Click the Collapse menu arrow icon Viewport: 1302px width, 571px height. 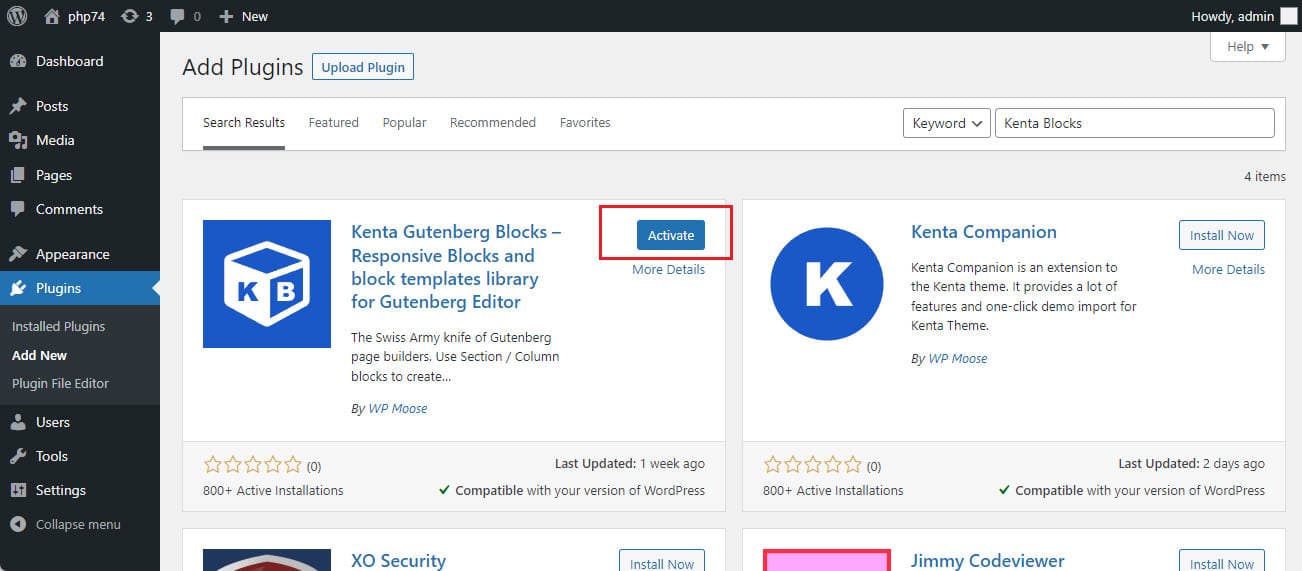(18, 524)
